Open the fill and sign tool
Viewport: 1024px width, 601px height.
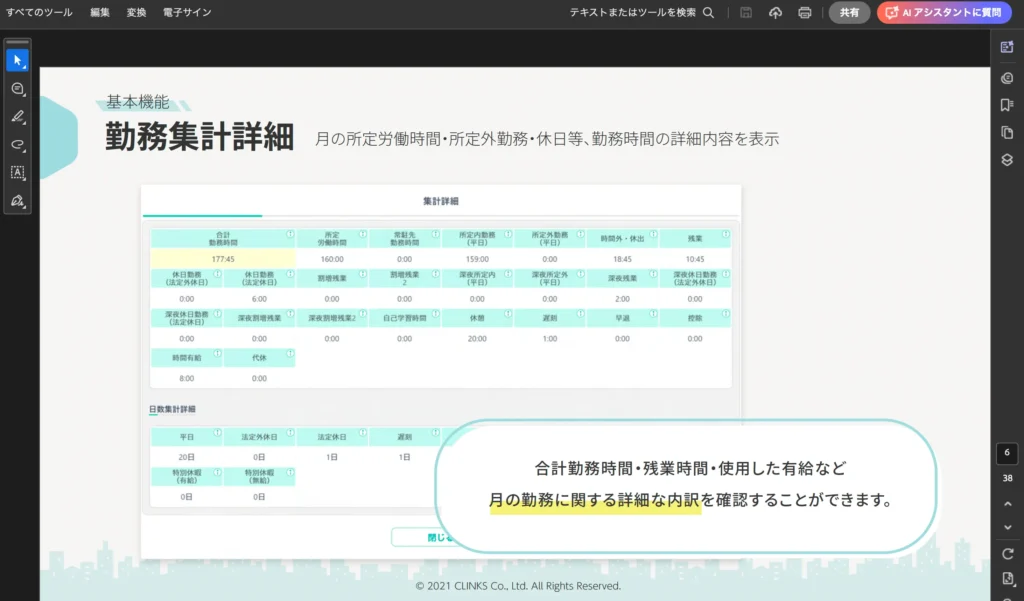click(17, 201)
